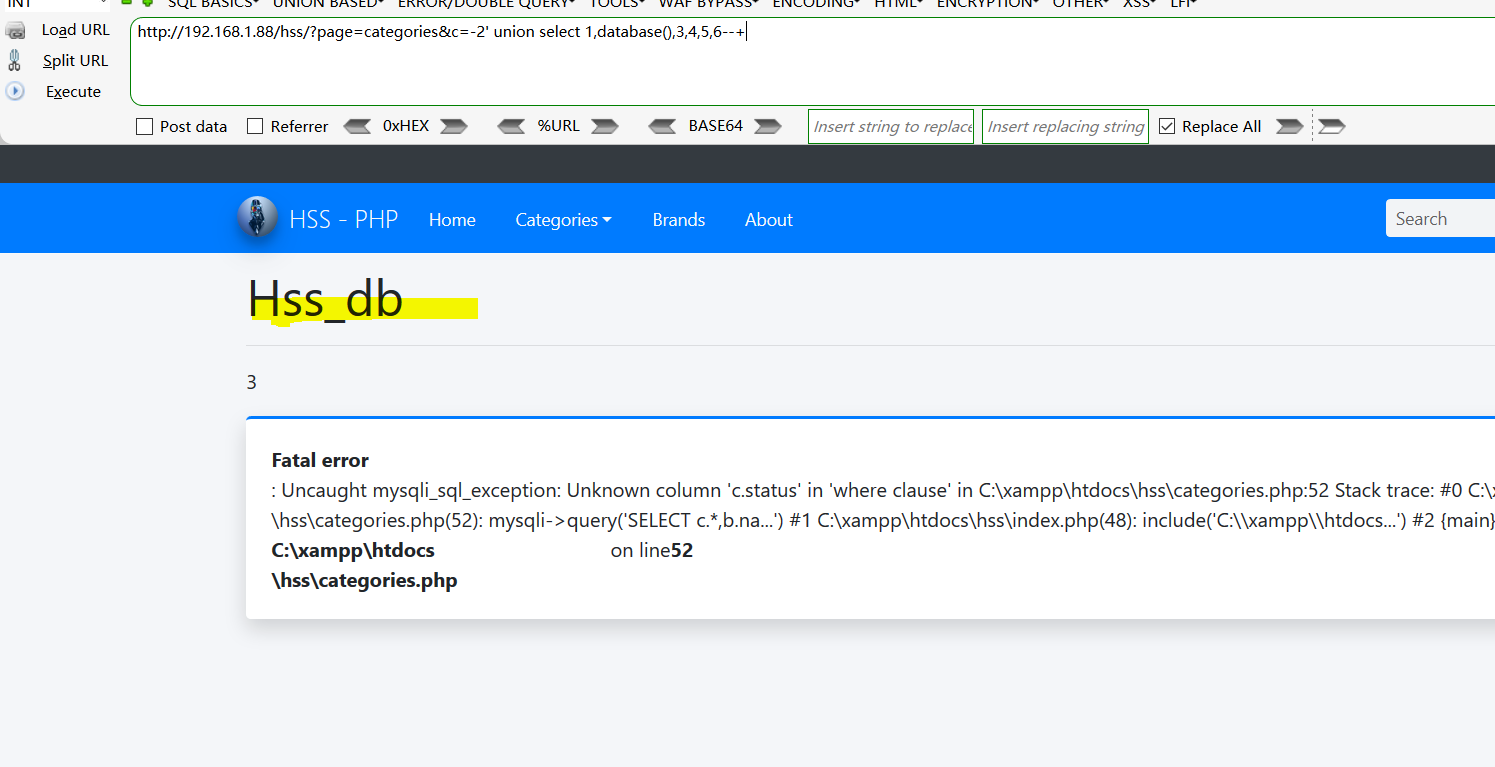Click the left arrow before BASE64
This screenshot has width=1495, height=767.
[x=663, y=126]
